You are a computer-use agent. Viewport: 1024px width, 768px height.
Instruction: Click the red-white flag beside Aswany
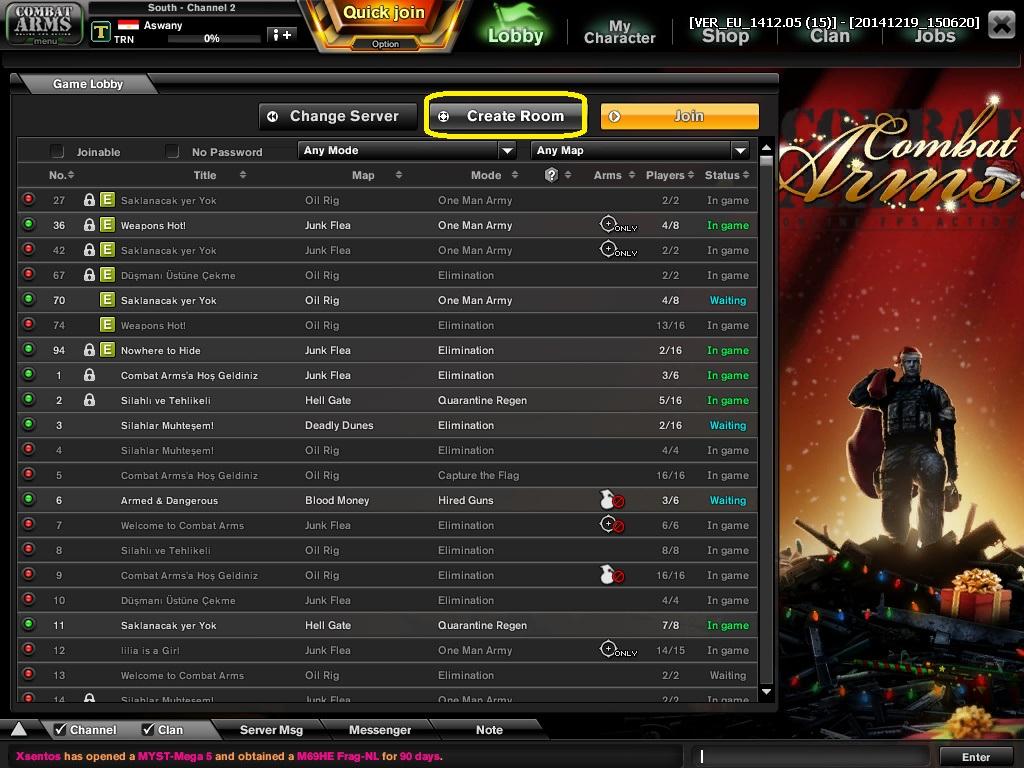tap(127, 25)
